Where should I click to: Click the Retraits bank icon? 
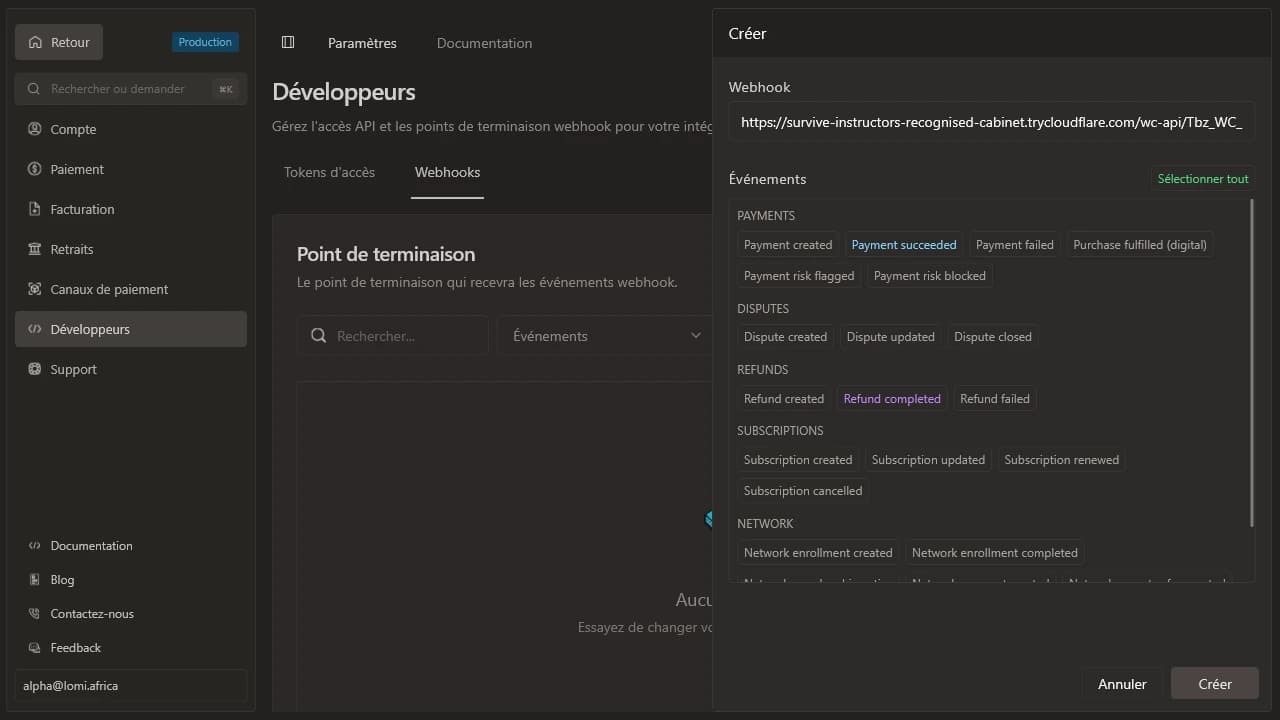tap(35, 249)
